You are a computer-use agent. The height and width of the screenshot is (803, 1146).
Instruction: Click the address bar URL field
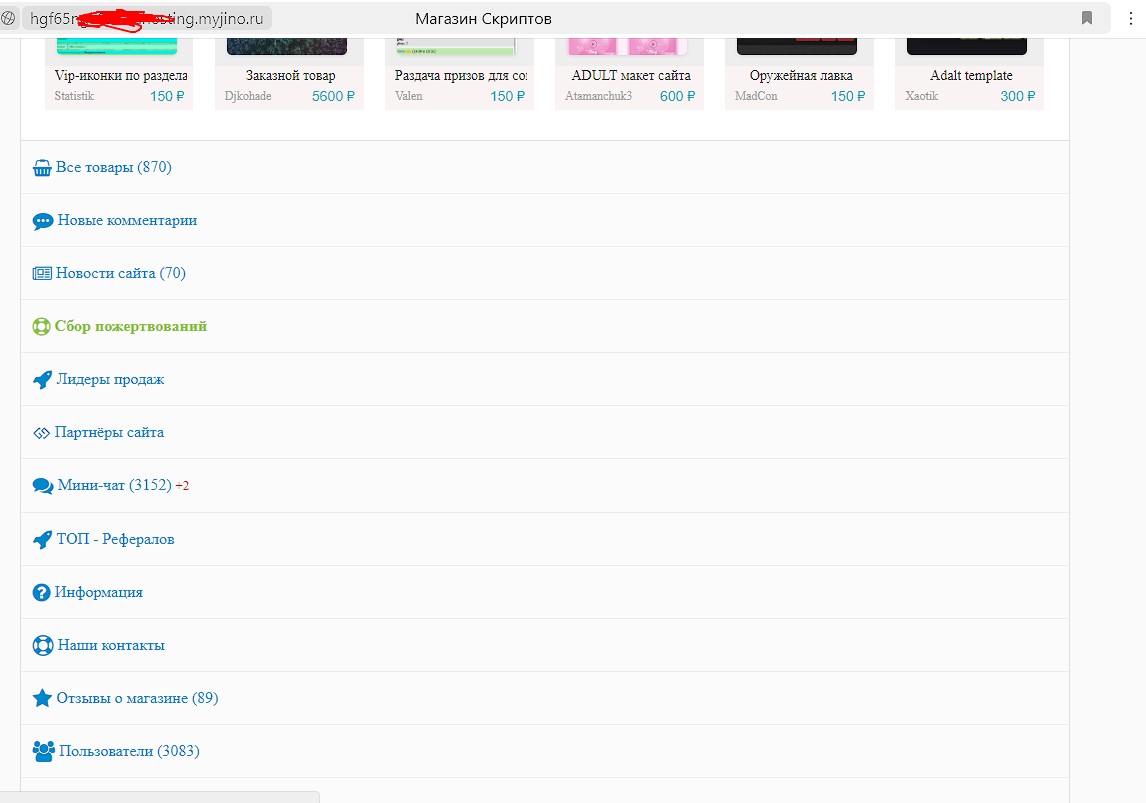coord(148,18)
